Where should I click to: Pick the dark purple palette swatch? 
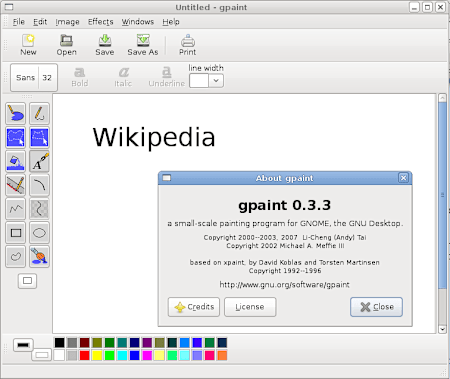coord(147,342)
